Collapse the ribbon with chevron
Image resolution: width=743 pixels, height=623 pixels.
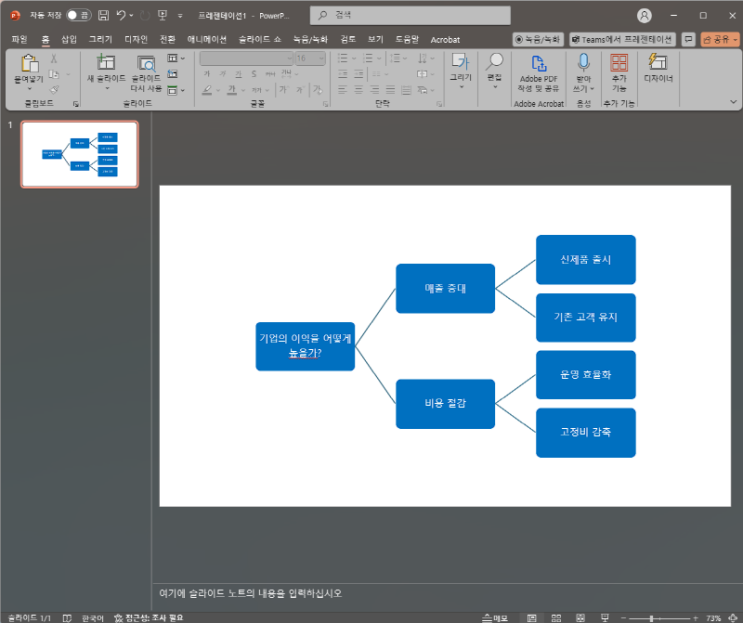(733, 102)
